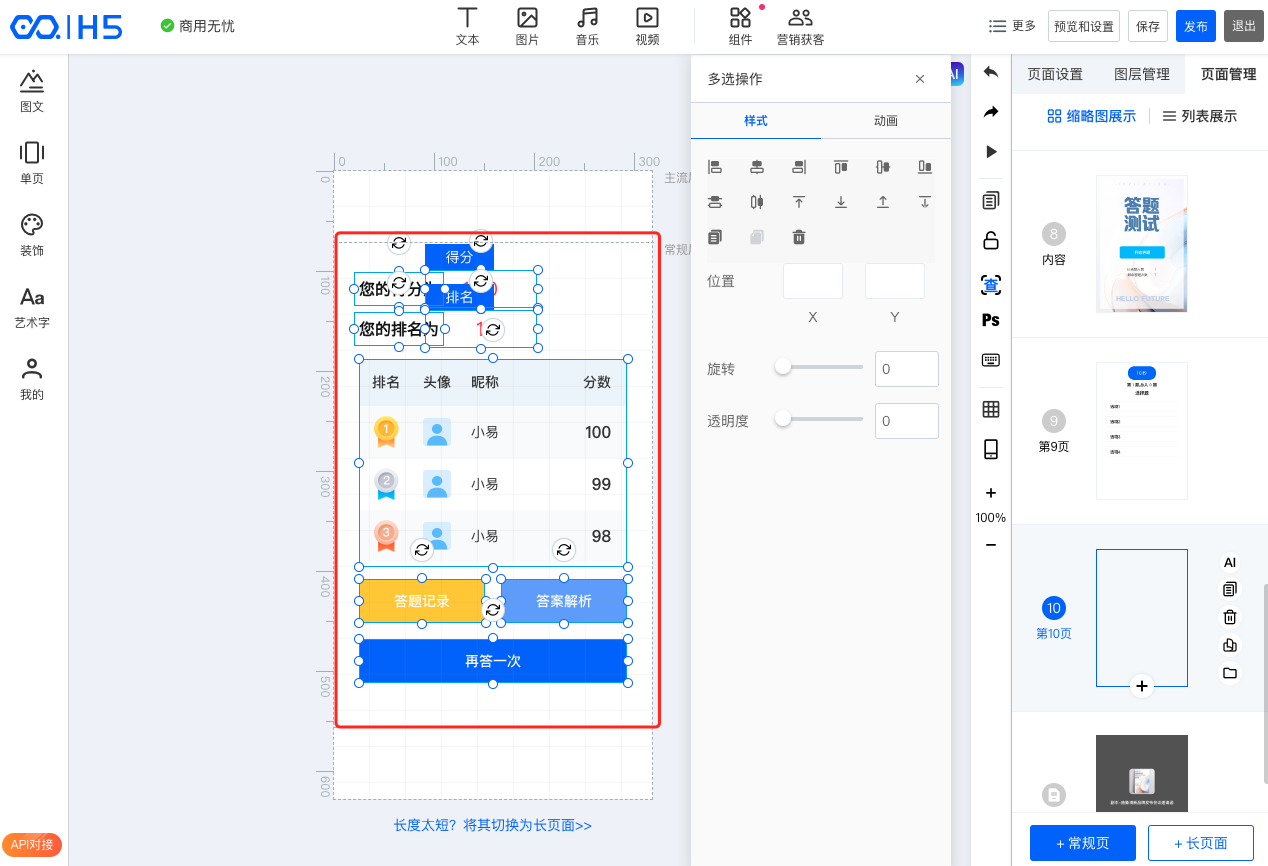Click the align right edges icon

point(799,167)
